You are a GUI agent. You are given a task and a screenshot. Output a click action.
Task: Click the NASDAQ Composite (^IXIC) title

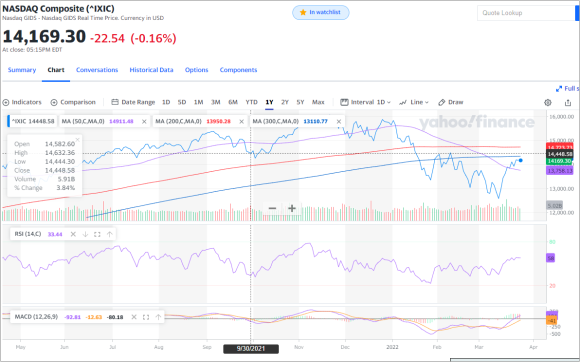coord(58,8)
